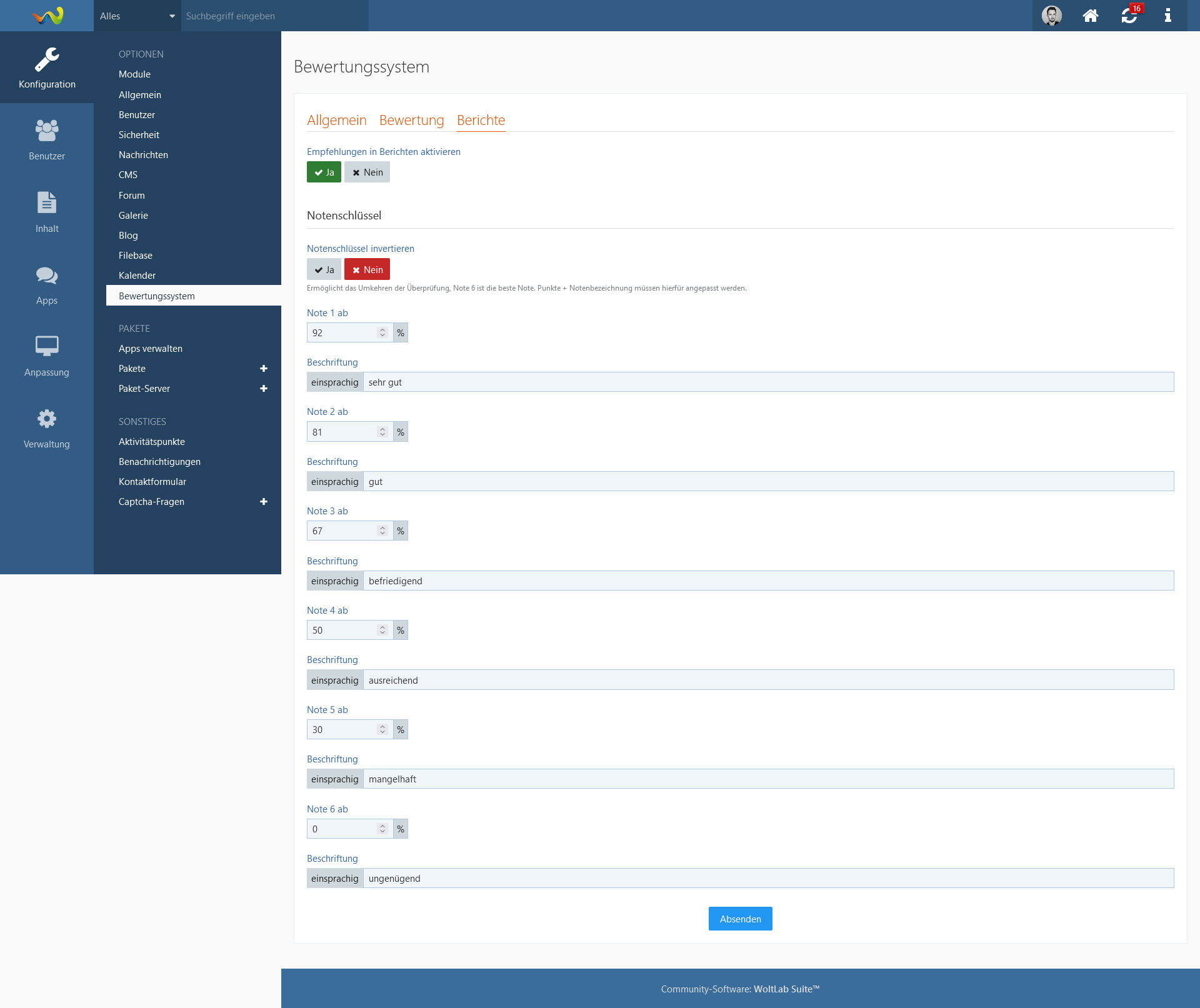Click the plus icon next to Captcha-Fragen
The width and height of the screenshot is (1200, 1008).
pos(264,502)
